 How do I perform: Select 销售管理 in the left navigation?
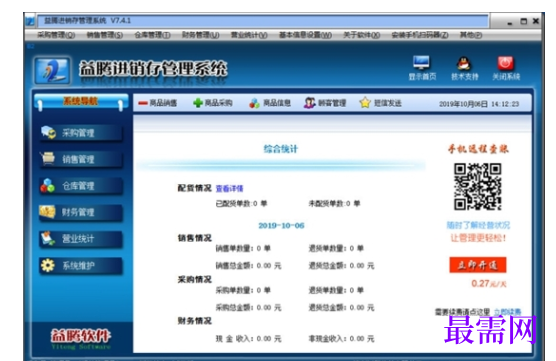point(81,159)
